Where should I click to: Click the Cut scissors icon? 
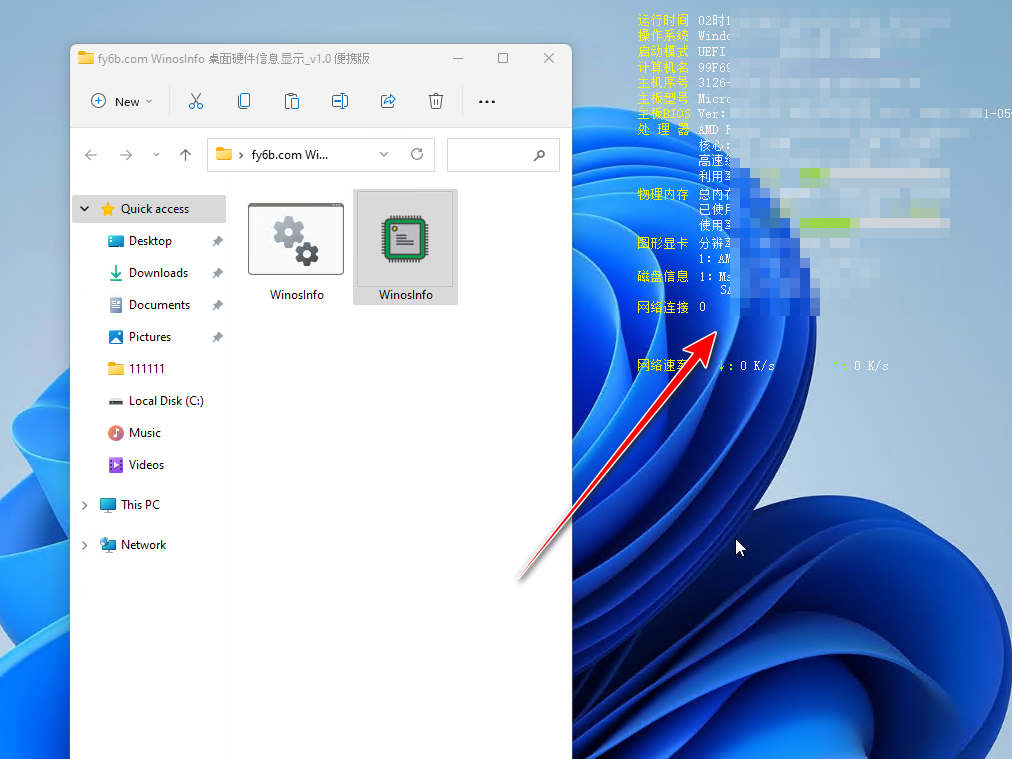coord(196,101)
